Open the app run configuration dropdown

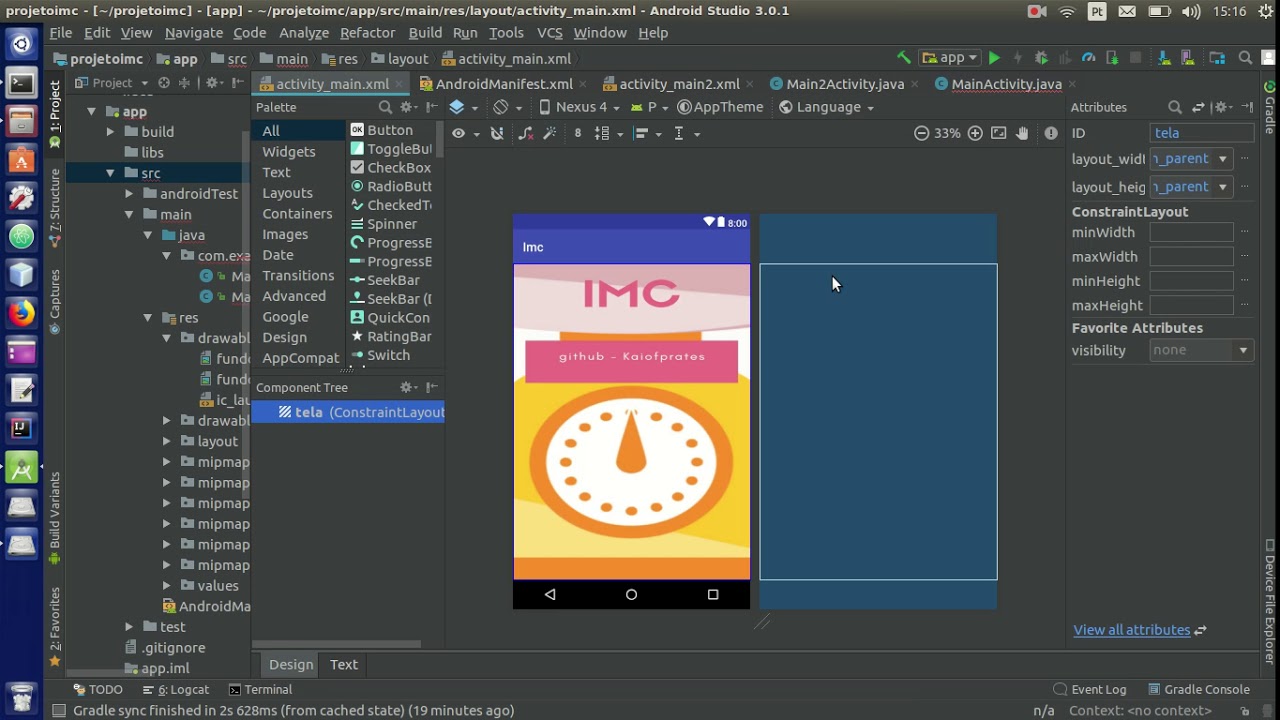950,58
